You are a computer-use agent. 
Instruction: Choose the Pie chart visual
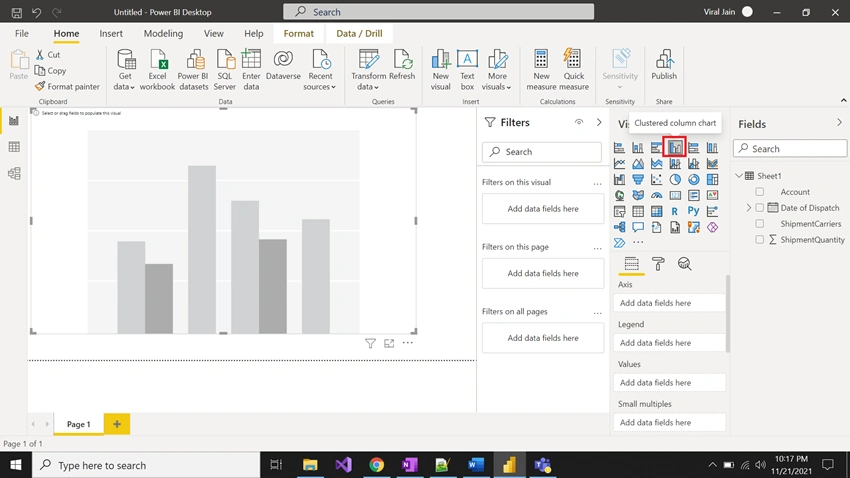pyautogui.click(x=675, y=179)
